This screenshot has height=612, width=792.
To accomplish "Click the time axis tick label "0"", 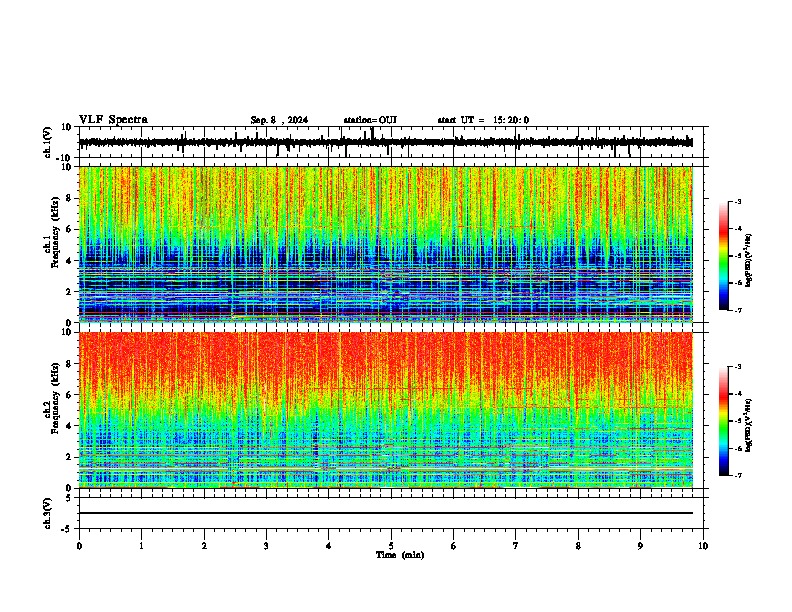I will pos(79,546).
